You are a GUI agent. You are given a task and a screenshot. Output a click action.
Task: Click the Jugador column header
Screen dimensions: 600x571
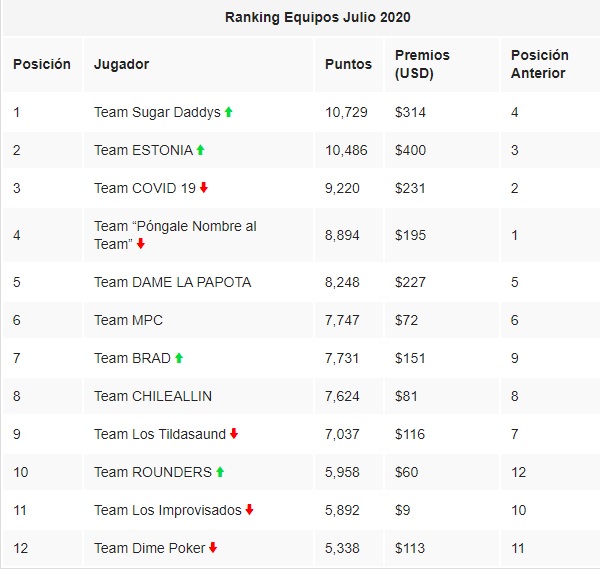pyautogui.click(x=121, y=64)
